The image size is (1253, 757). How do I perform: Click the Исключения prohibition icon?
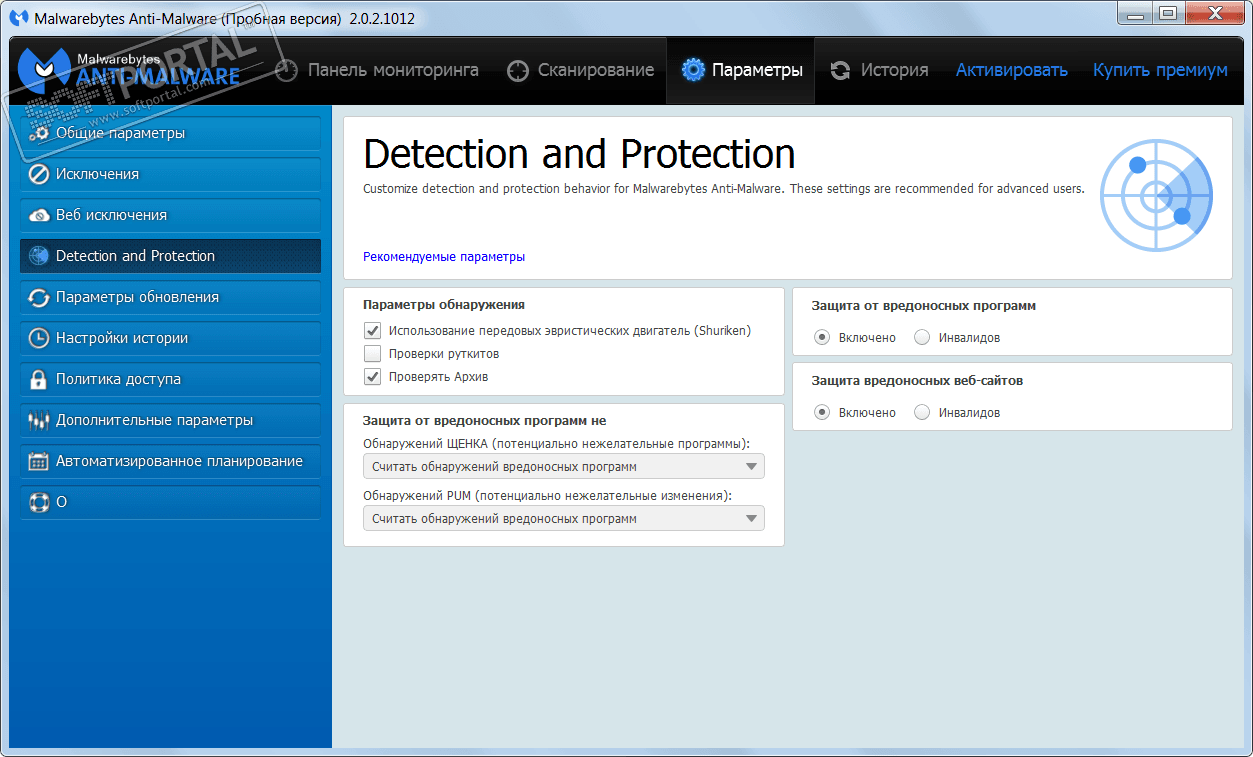[x=39, y=174]
